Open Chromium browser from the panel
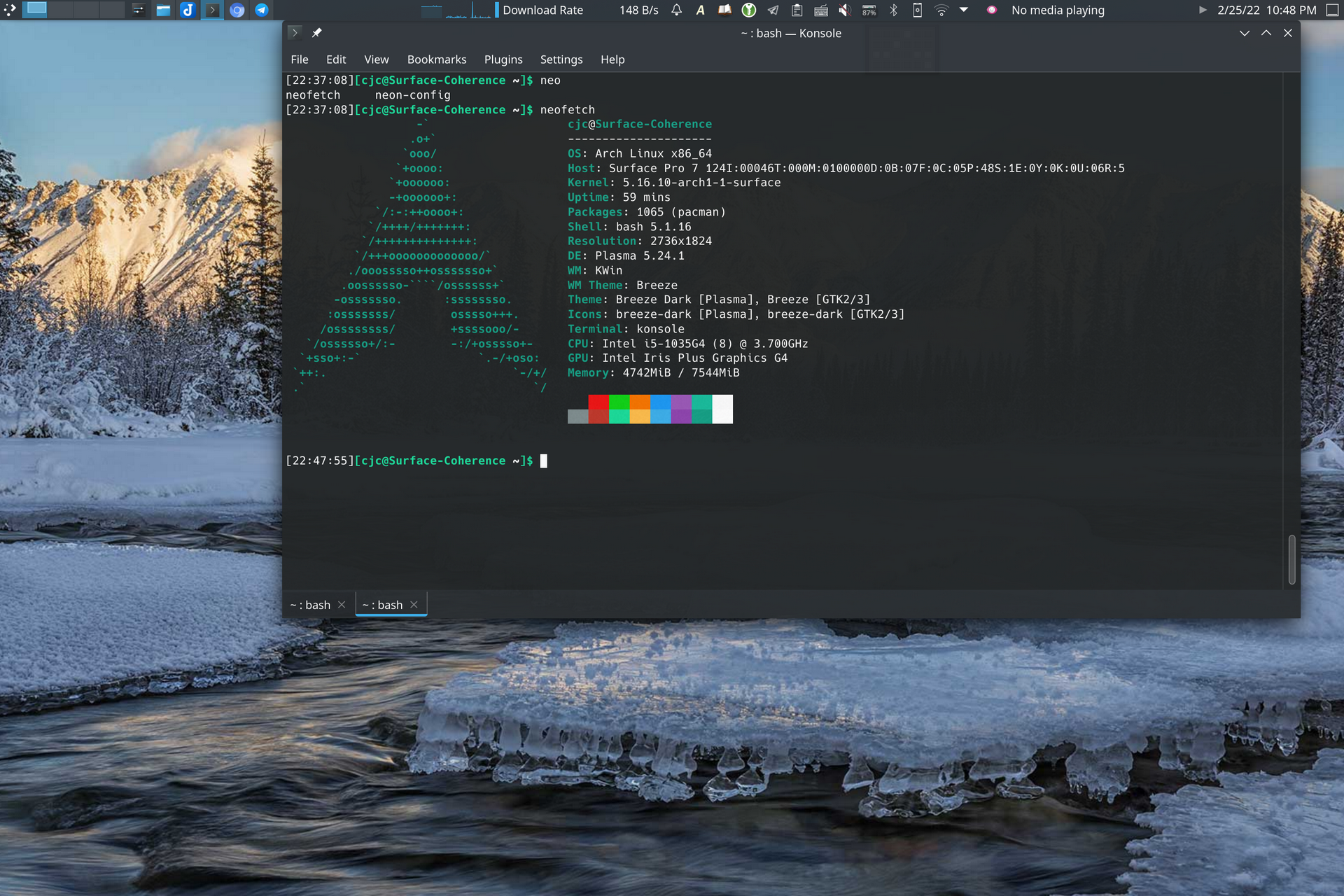Image resolution: width=1344 pixels, height=896 pixels. point(237,10)
